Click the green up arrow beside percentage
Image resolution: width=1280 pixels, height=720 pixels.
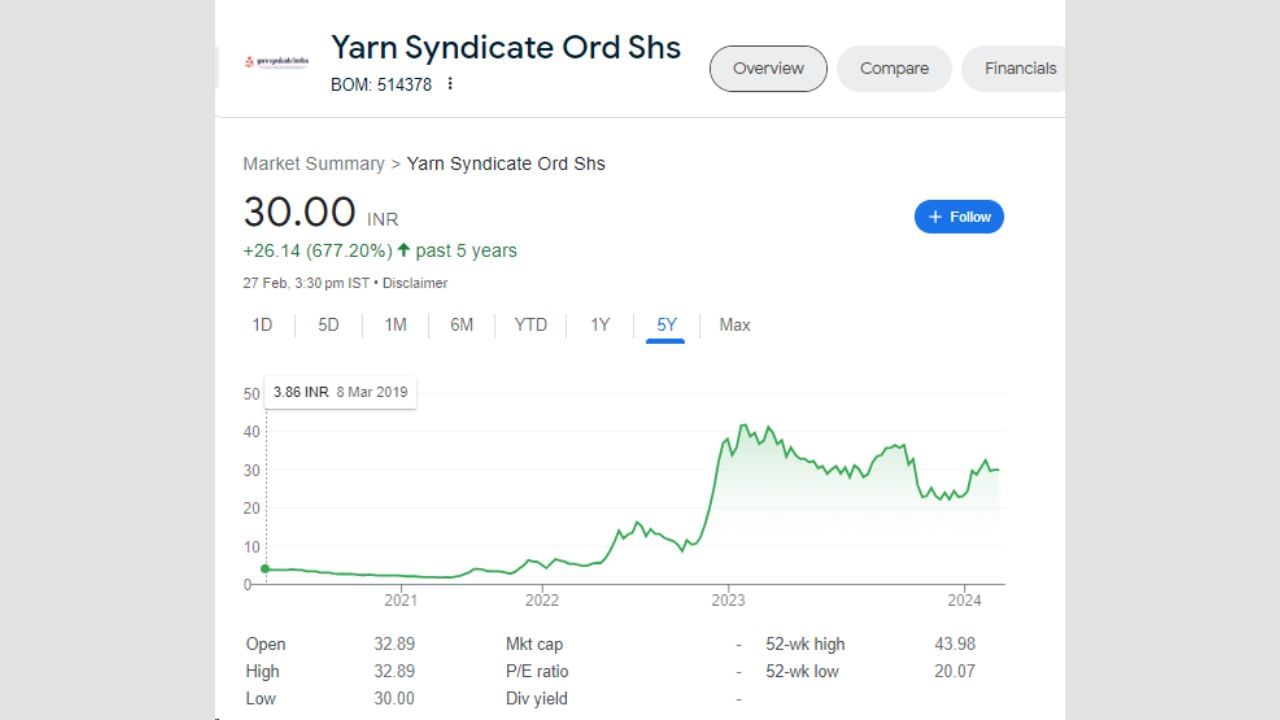pos(404,250)
